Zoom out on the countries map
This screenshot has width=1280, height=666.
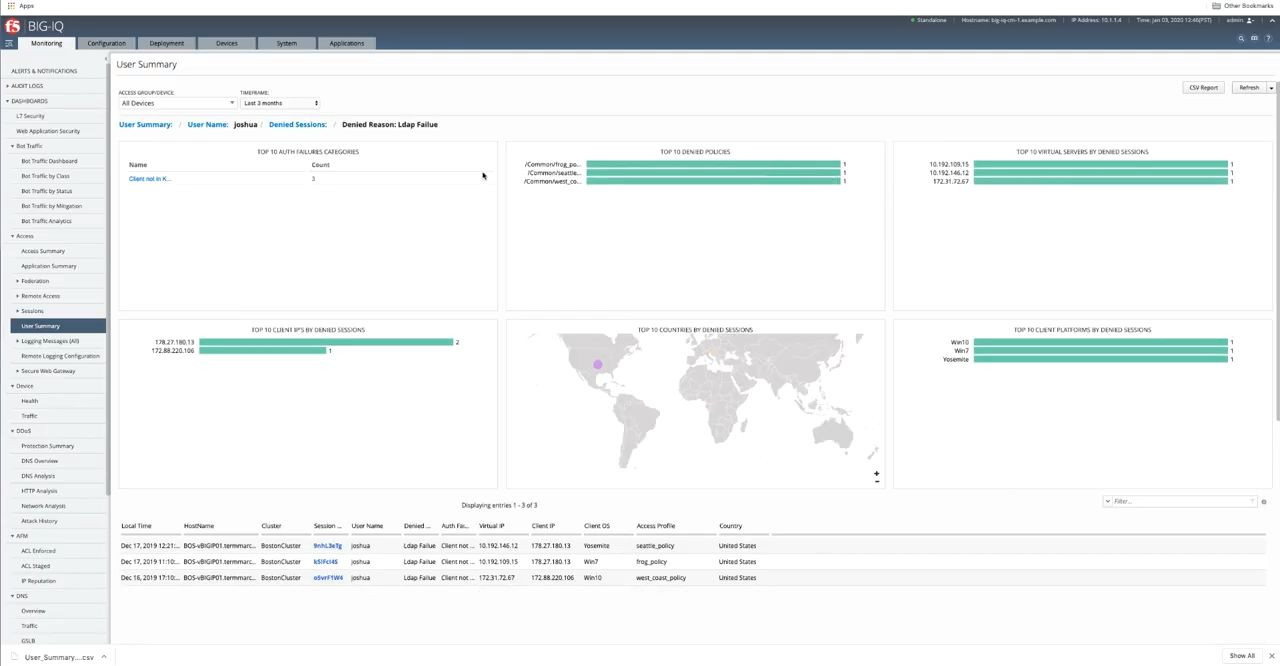(876, 482)
